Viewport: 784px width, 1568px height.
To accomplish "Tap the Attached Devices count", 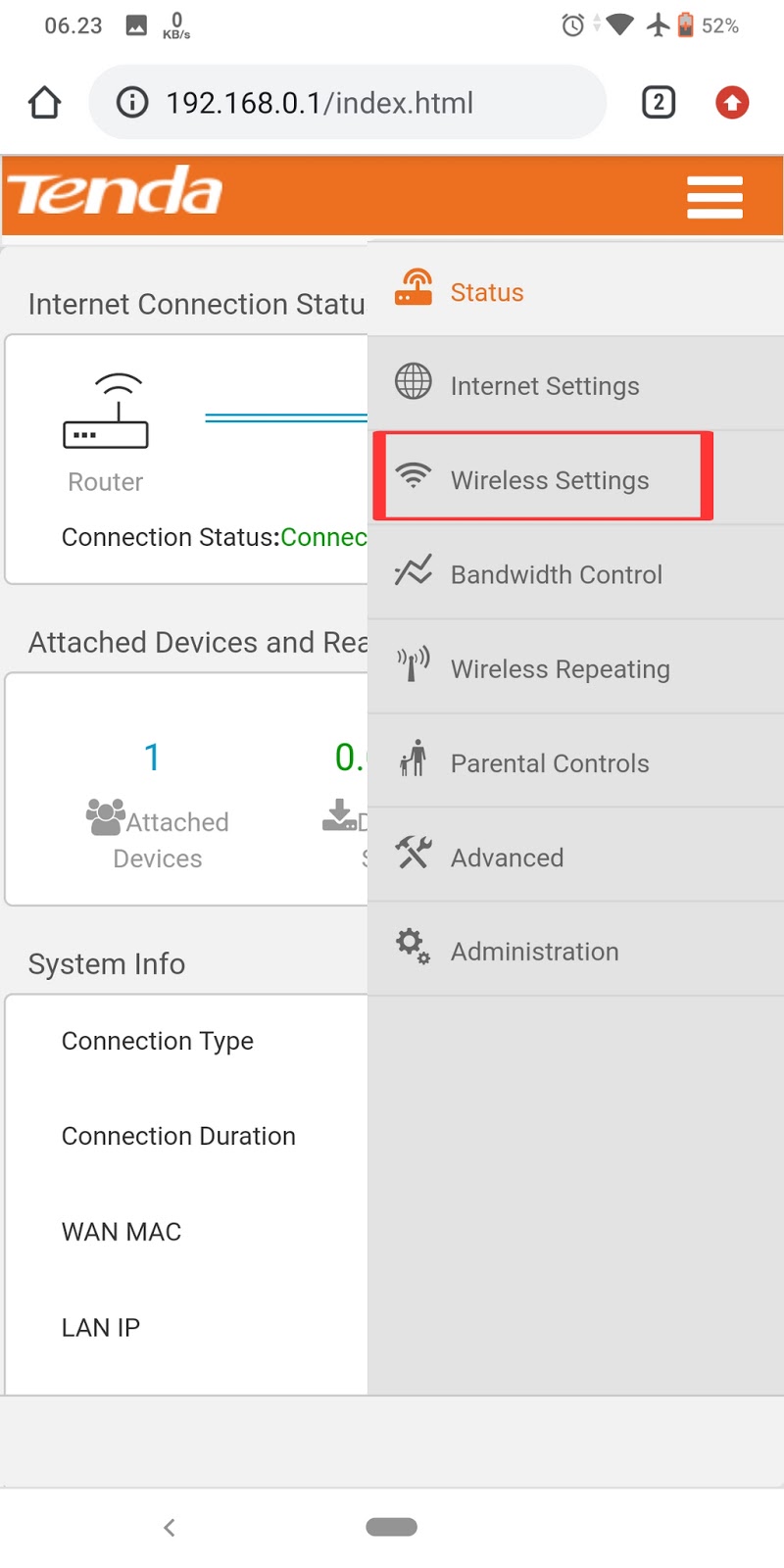I will click(x=152, y=757).
